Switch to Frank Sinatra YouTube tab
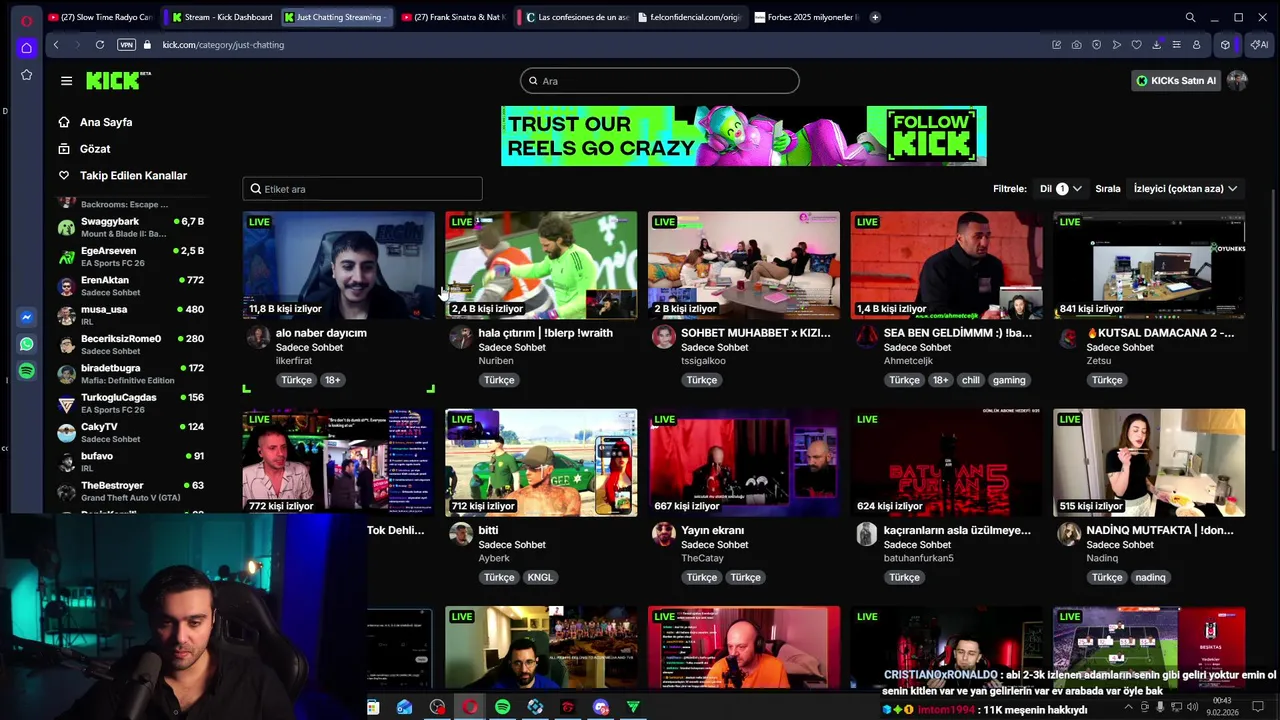The image size is (1280, 720). tap(453, 17)
